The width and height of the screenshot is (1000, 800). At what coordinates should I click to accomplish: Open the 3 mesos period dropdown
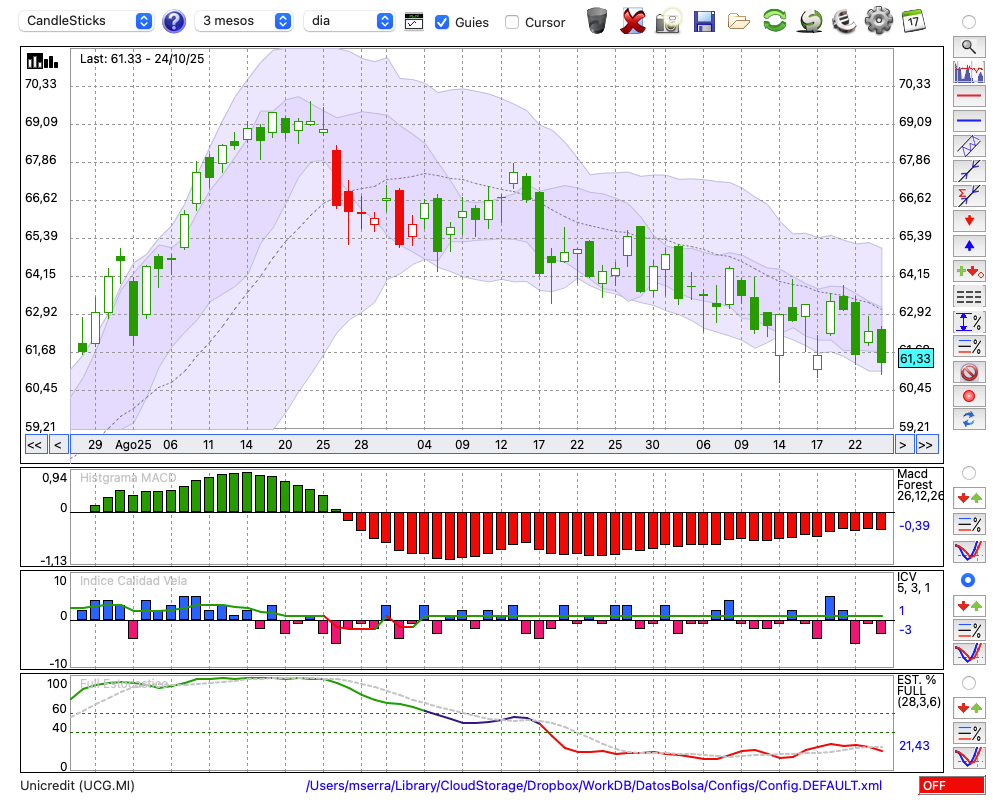[x=243, y=21]
